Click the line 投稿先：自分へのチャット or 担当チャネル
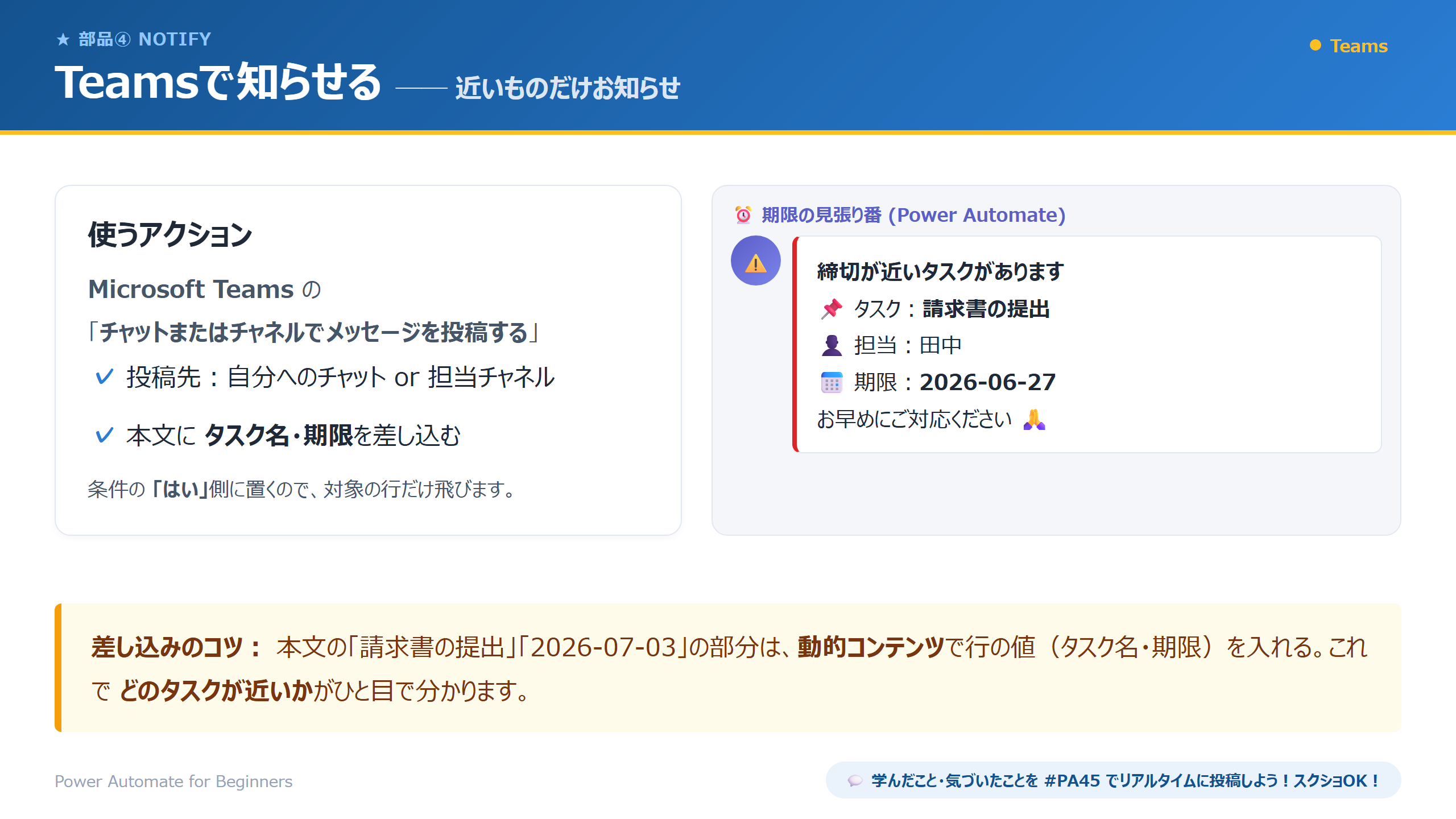This screenshot has height=819, width=1456. (x=340, y=377)
